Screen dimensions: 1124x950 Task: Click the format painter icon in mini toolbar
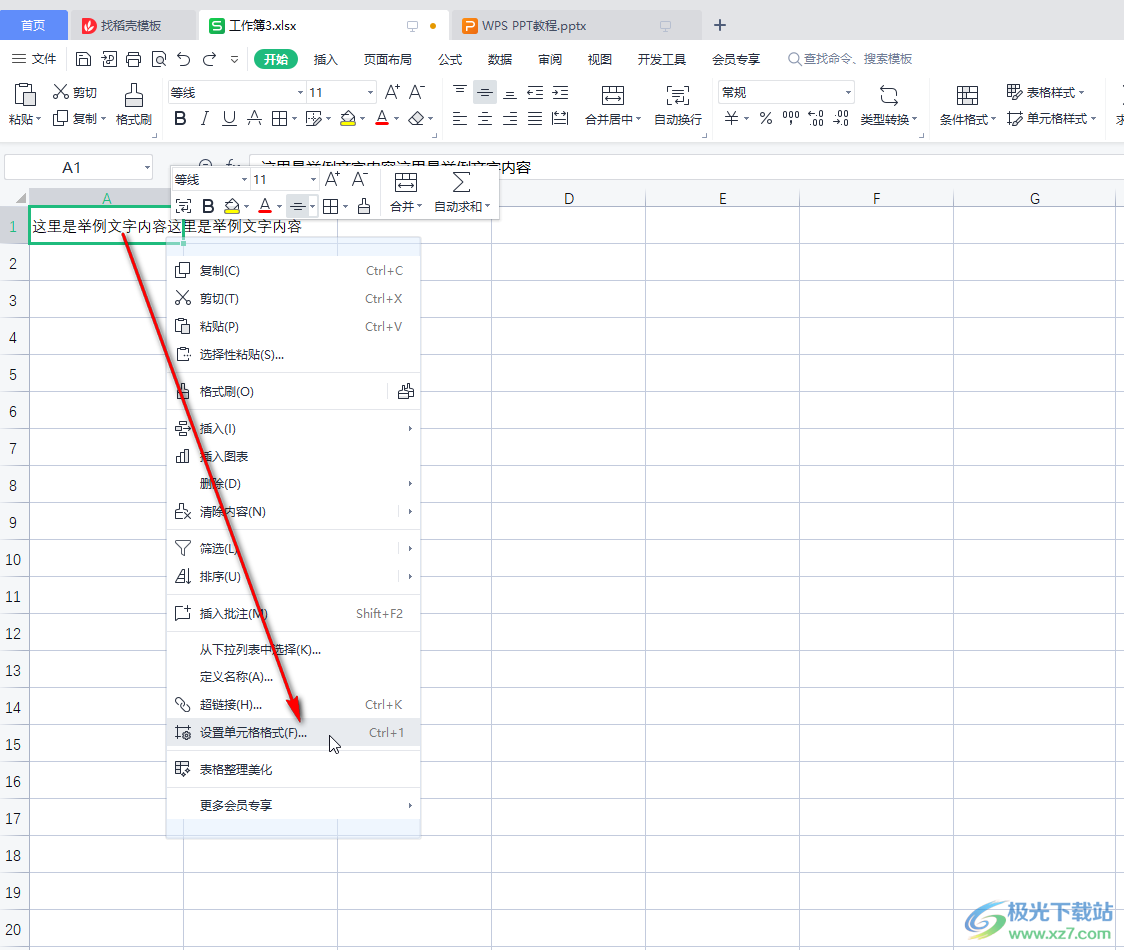pos(364,206)
